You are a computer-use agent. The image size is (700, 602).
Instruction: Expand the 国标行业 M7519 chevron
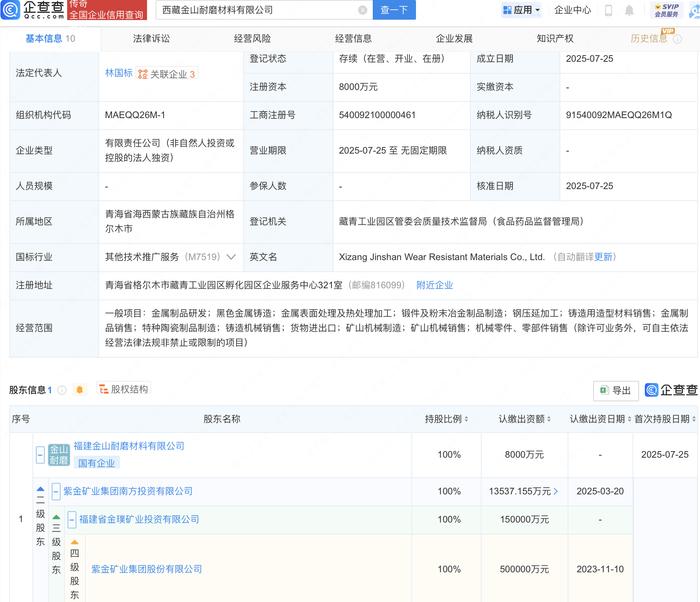[x=231, y=257]
